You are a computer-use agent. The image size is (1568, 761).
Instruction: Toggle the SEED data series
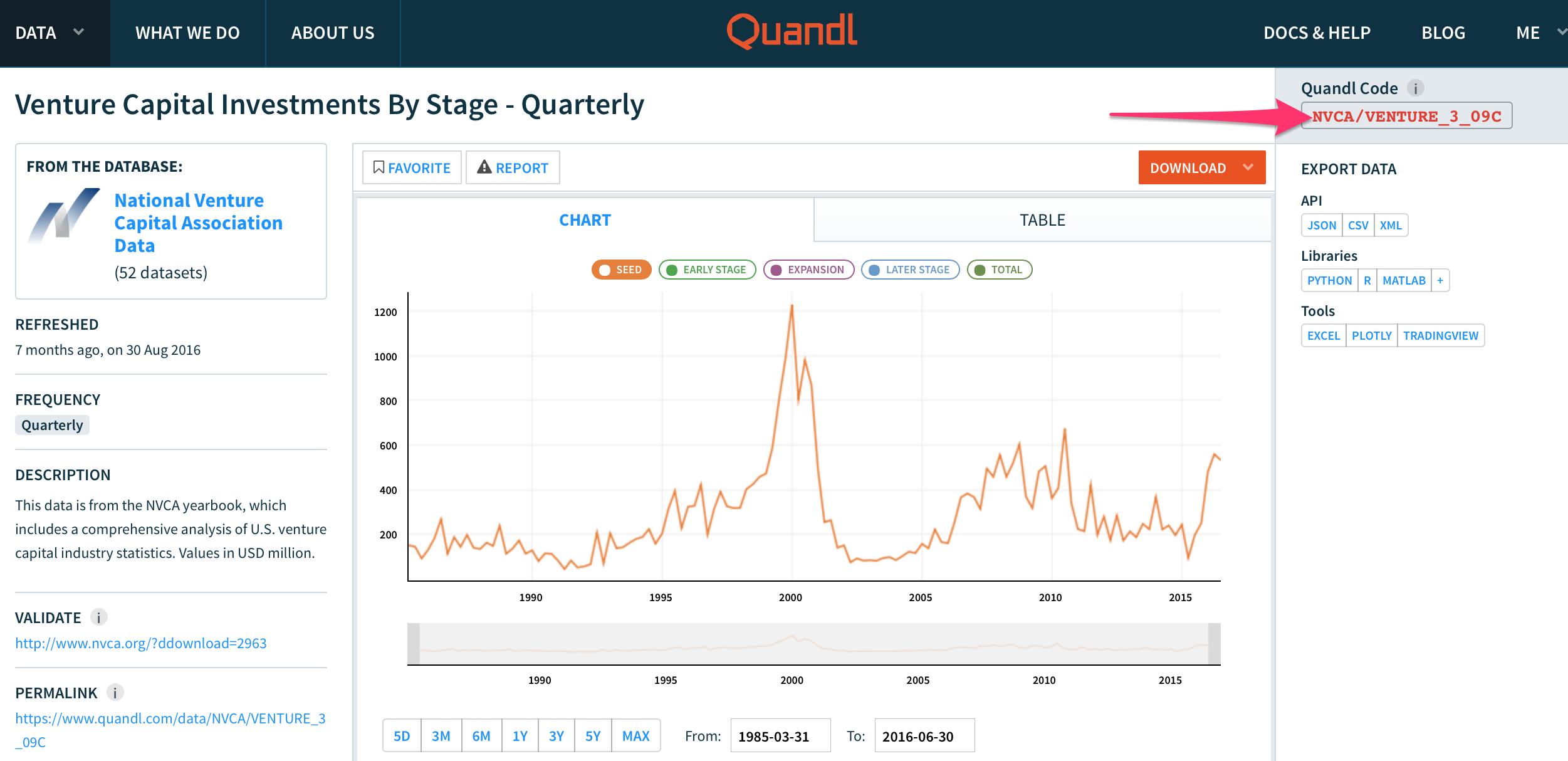click(620, 270)
